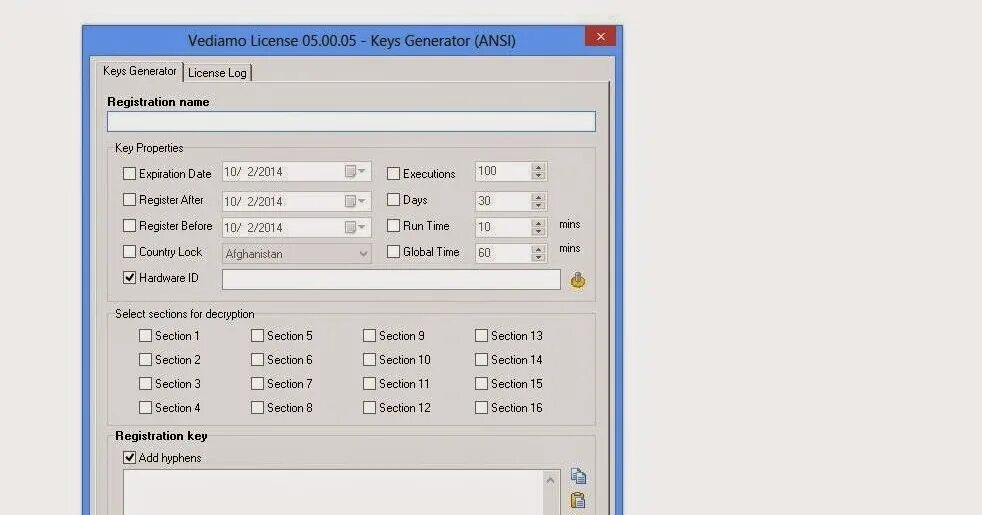Viewport: 982px width, 515px height.
Task: Click the Days value field showing 30
Action: coord(503,201)
